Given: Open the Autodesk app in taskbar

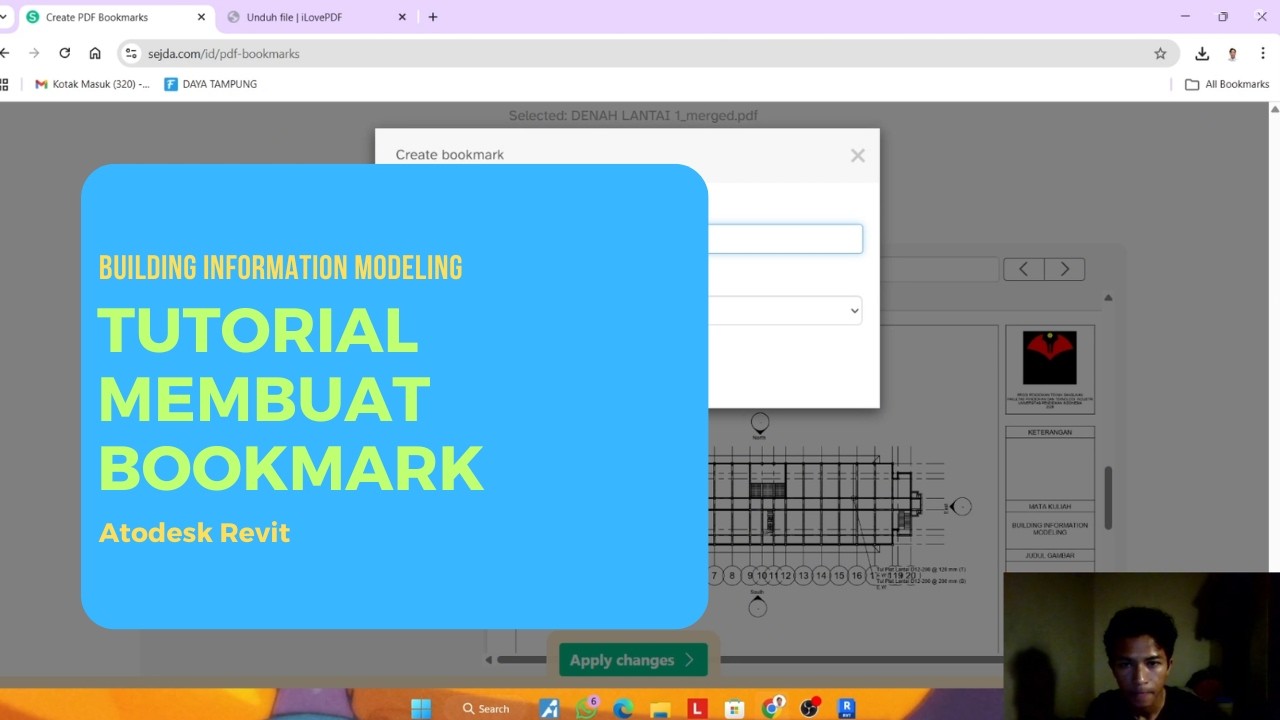Looking at the screenshot, I should (549, 708).
